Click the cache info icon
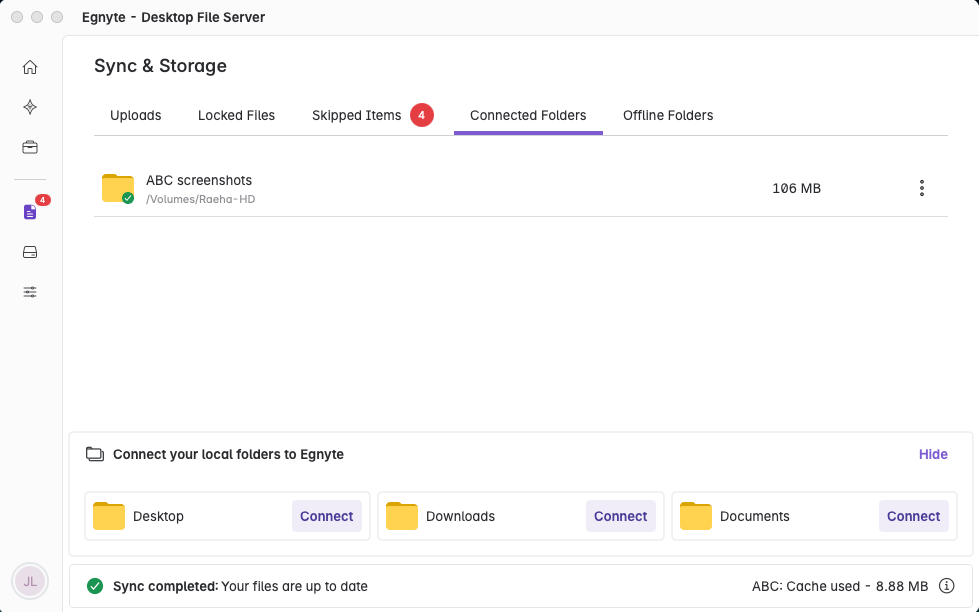The width and height of the screenshot is (979, 612). 947,586
